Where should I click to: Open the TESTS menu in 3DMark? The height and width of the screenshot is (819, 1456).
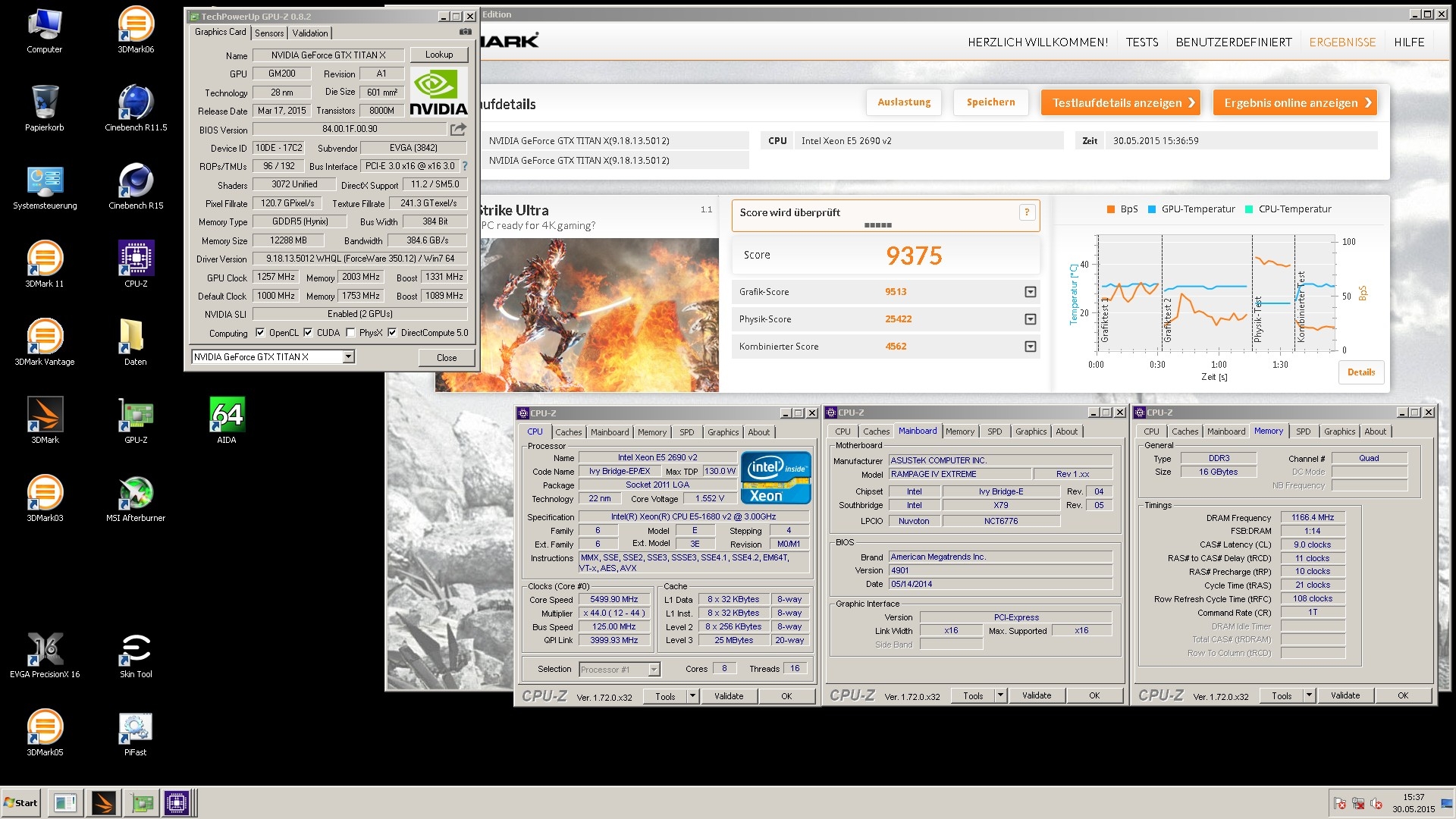[1141, 42]
